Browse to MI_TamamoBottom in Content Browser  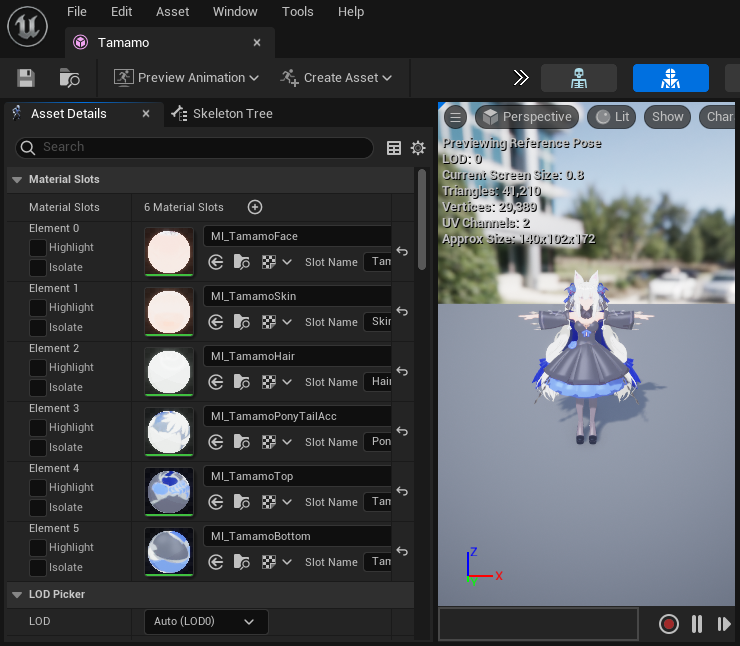point(242,562)
